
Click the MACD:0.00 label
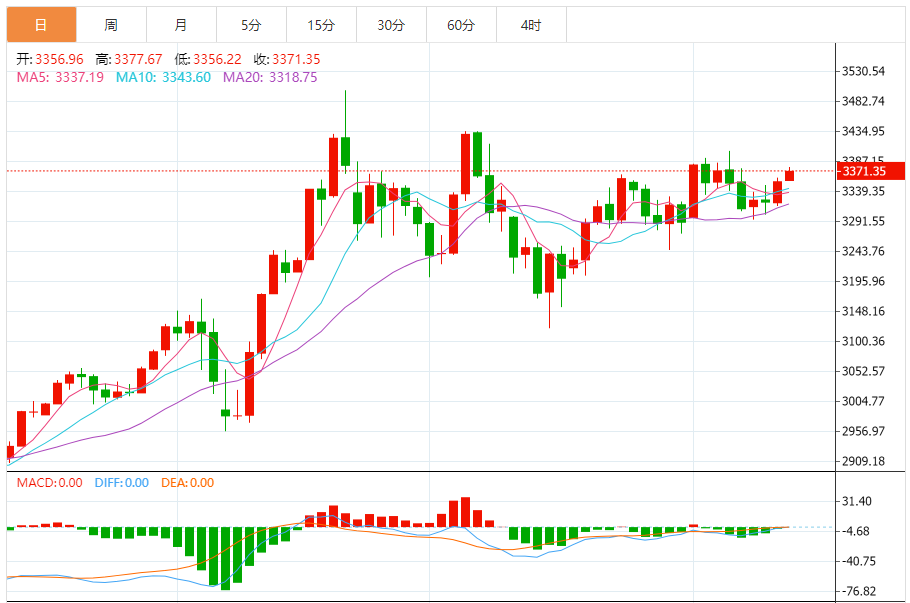point(49,483)
